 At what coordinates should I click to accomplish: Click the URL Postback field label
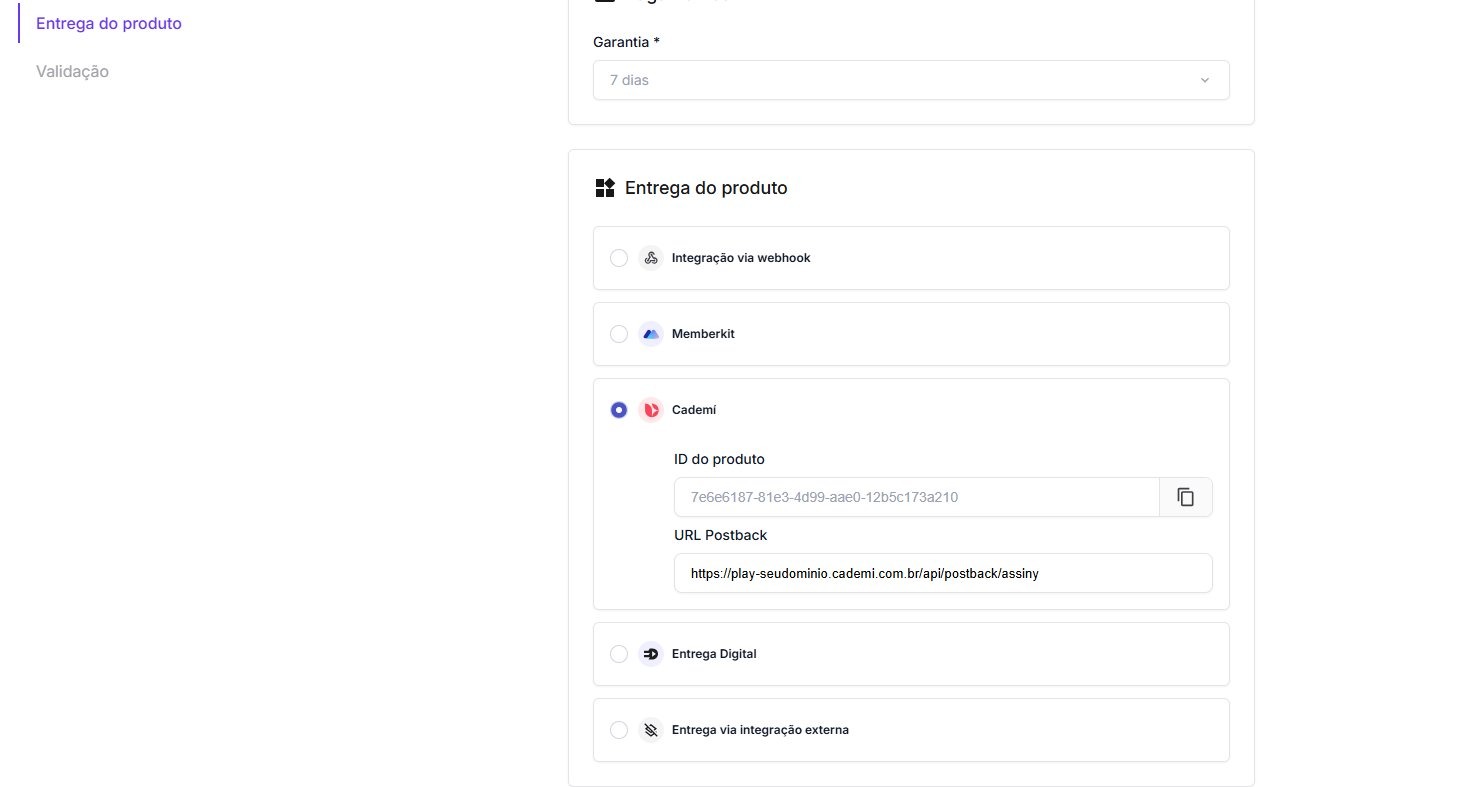721,535
